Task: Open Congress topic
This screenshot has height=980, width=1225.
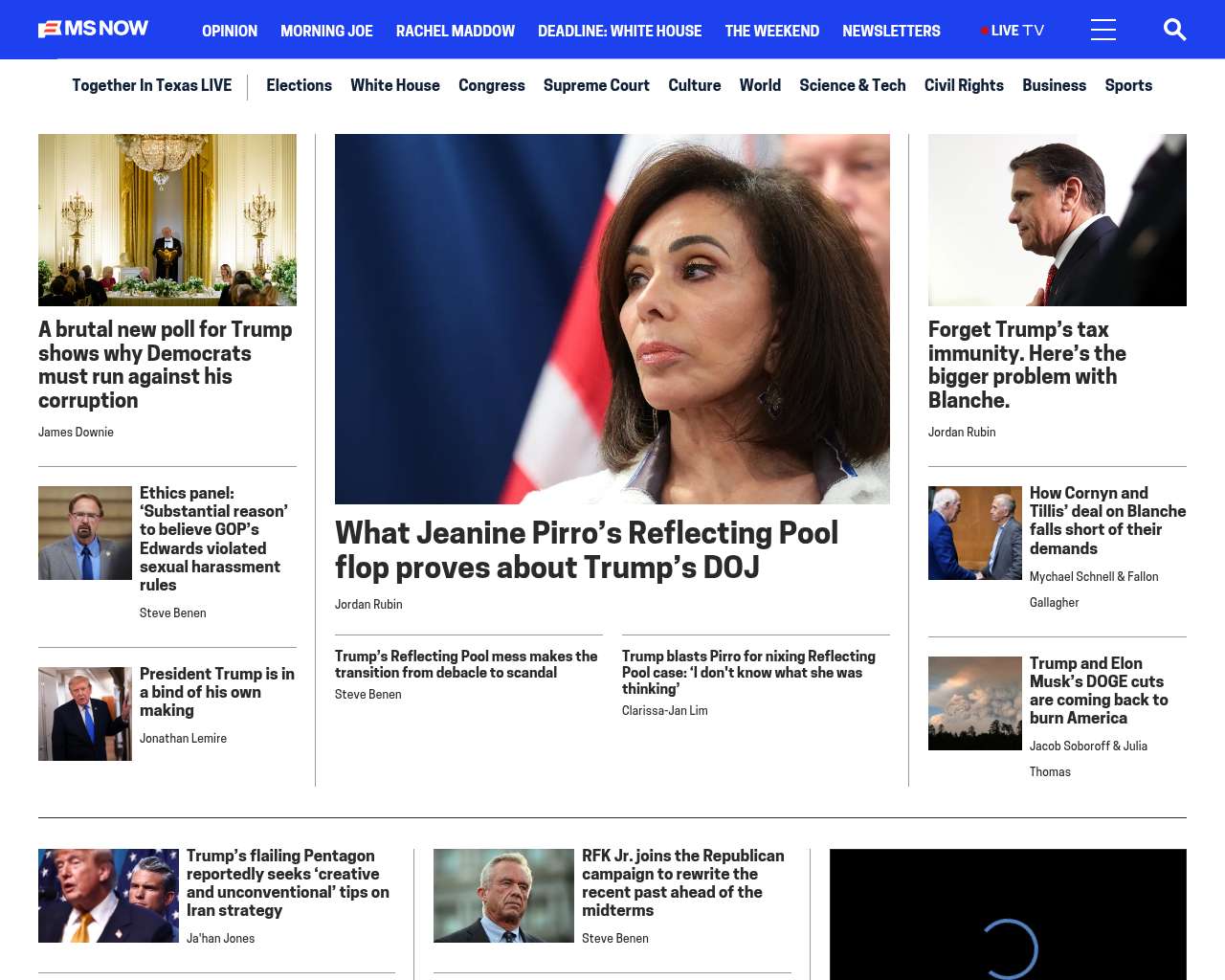Action: 492,85
